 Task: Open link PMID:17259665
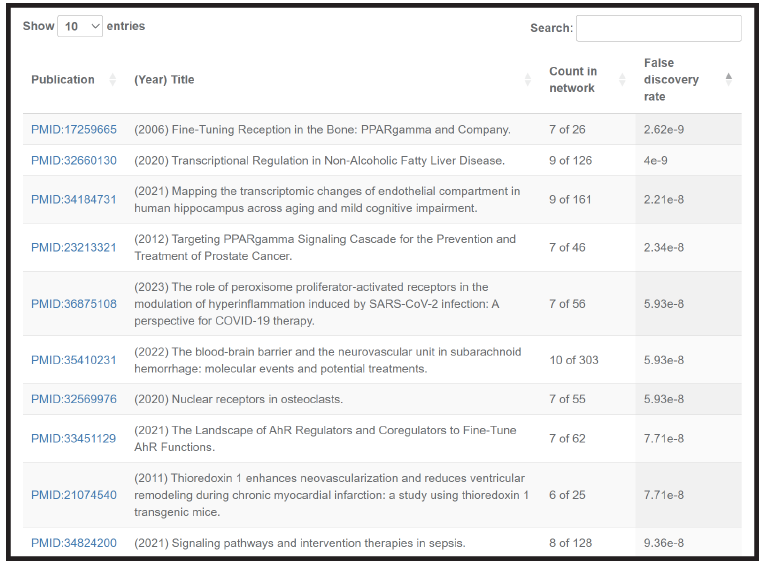[x=74, y=130]
